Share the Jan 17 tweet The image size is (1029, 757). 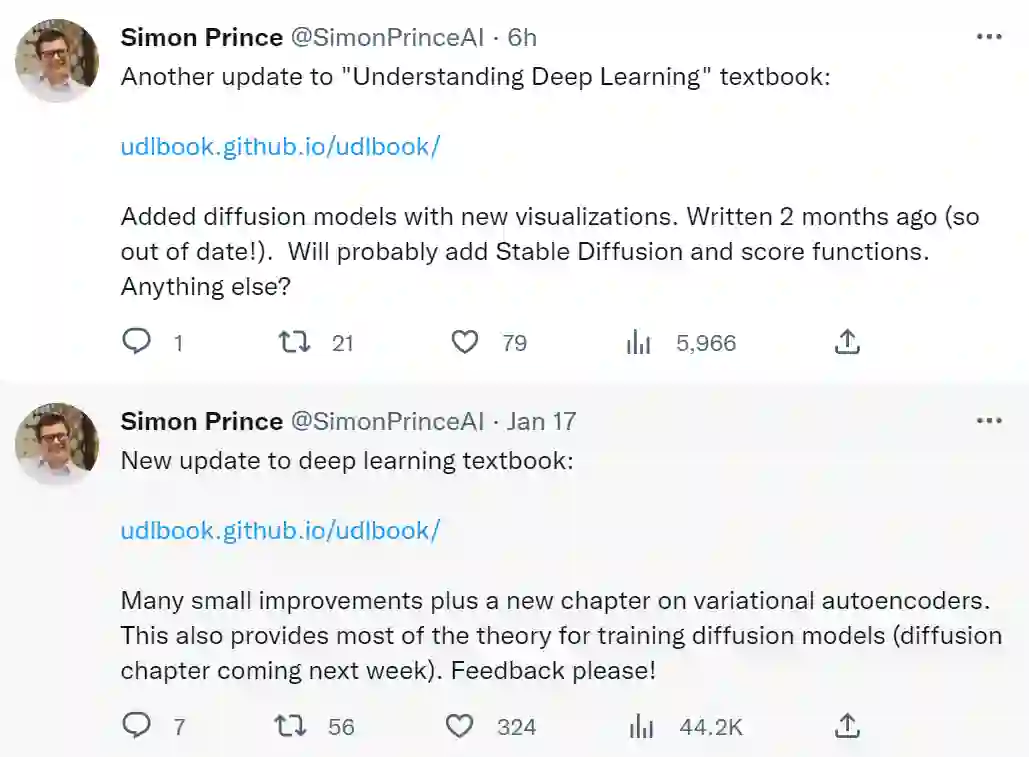pos(846,726)
